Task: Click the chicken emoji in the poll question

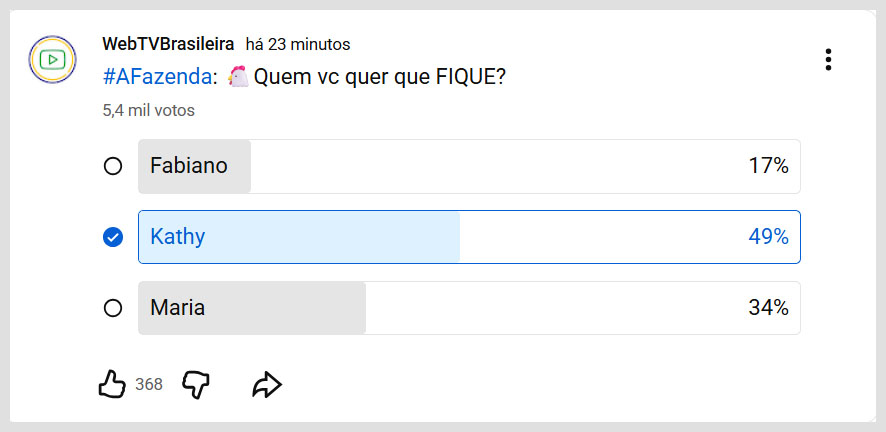Action: tap(238, 77)
